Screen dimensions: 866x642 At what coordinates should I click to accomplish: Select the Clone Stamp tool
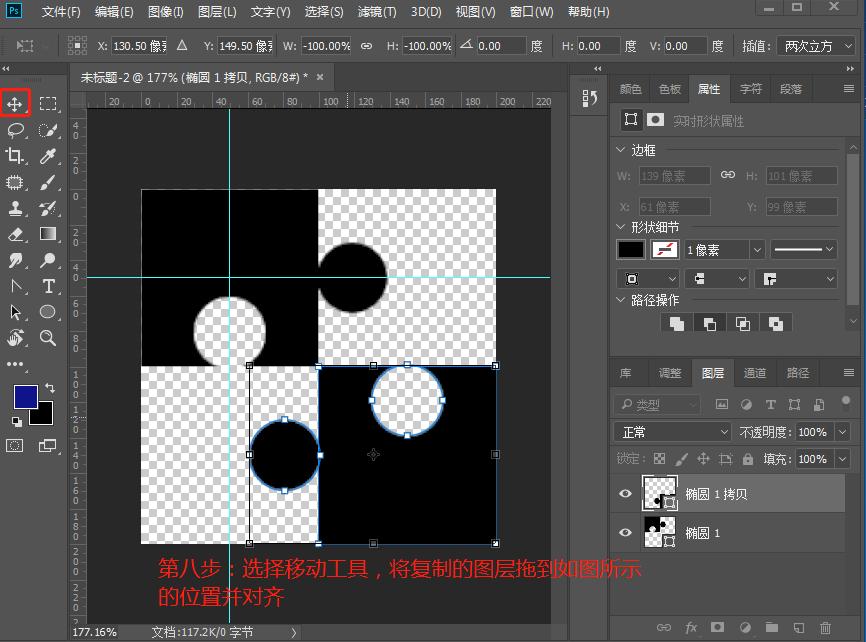[x=16, y=208]
